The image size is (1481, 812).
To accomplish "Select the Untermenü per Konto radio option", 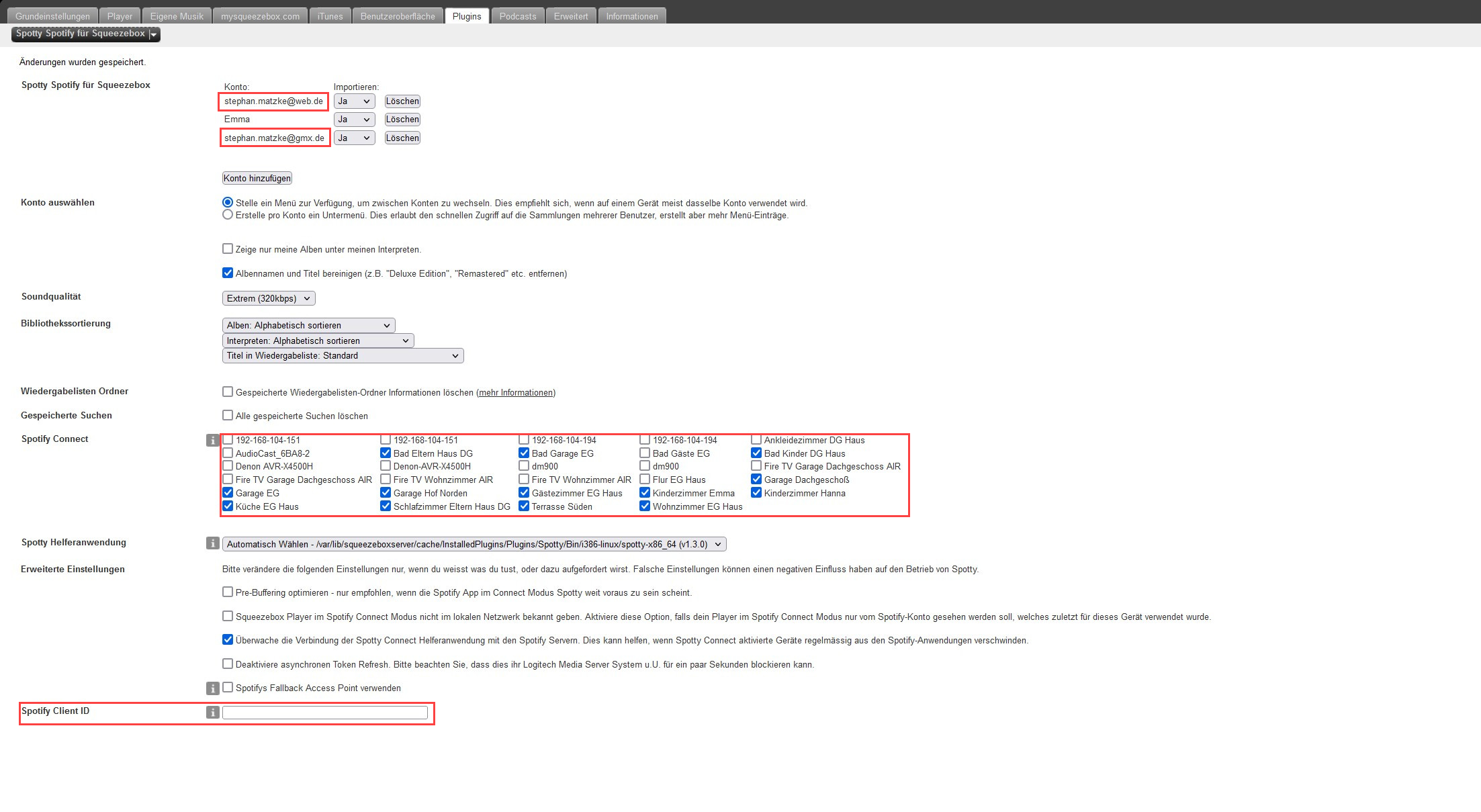I will [228, 214].
